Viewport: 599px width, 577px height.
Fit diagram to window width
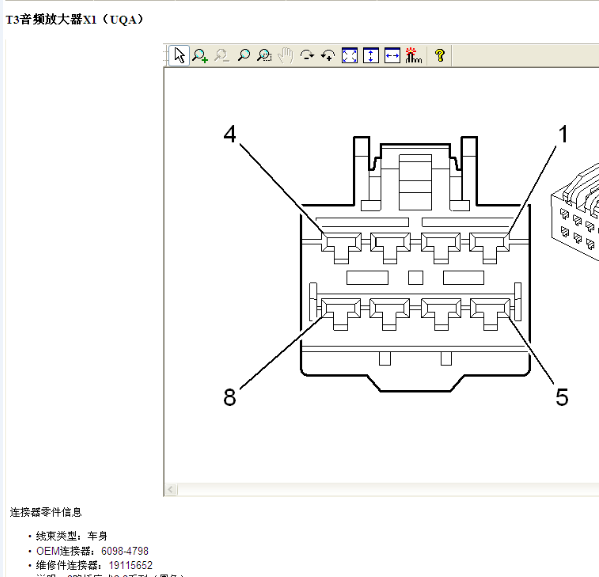(392, 56)
